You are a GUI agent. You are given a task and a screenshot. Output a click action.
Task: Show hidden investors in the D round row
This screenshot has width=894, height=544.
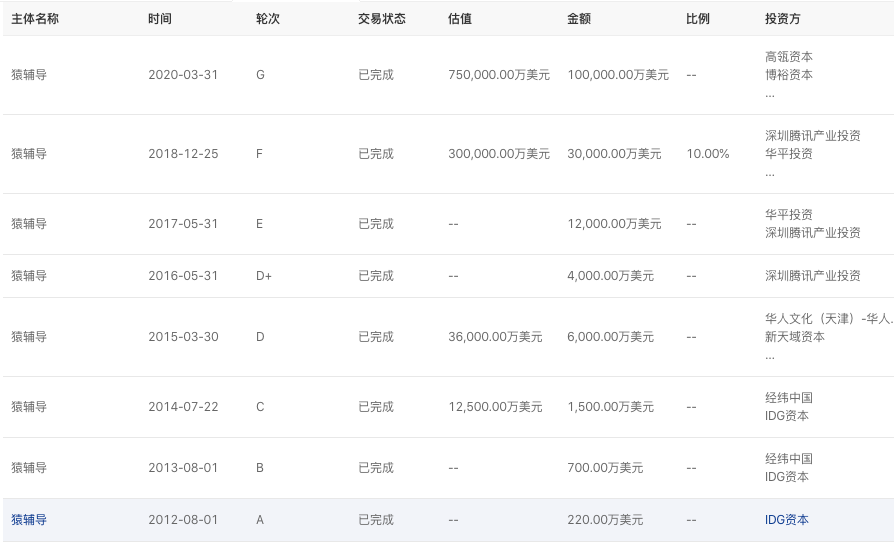click(x=769, y=356)
